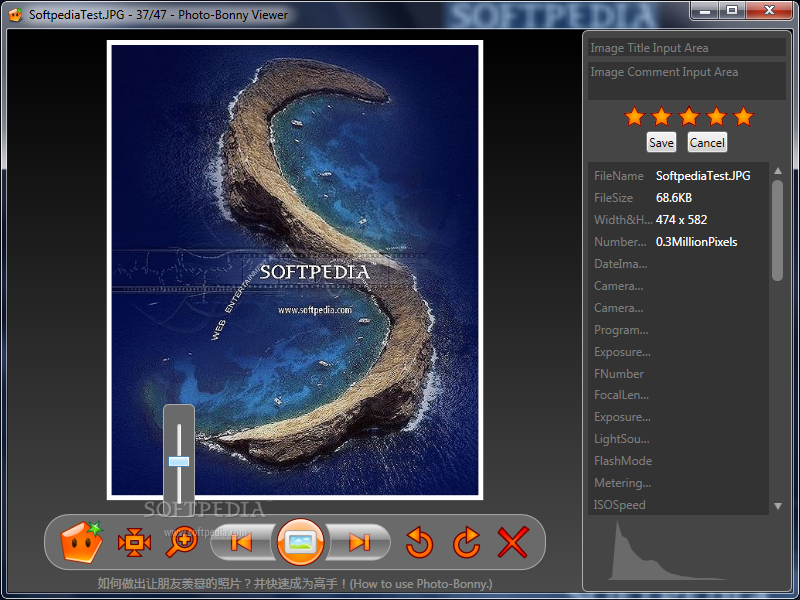Click the Photo-Bonny mascot icon in toolbar
This screenshot has height=600, width=800.
pos(82,542)
